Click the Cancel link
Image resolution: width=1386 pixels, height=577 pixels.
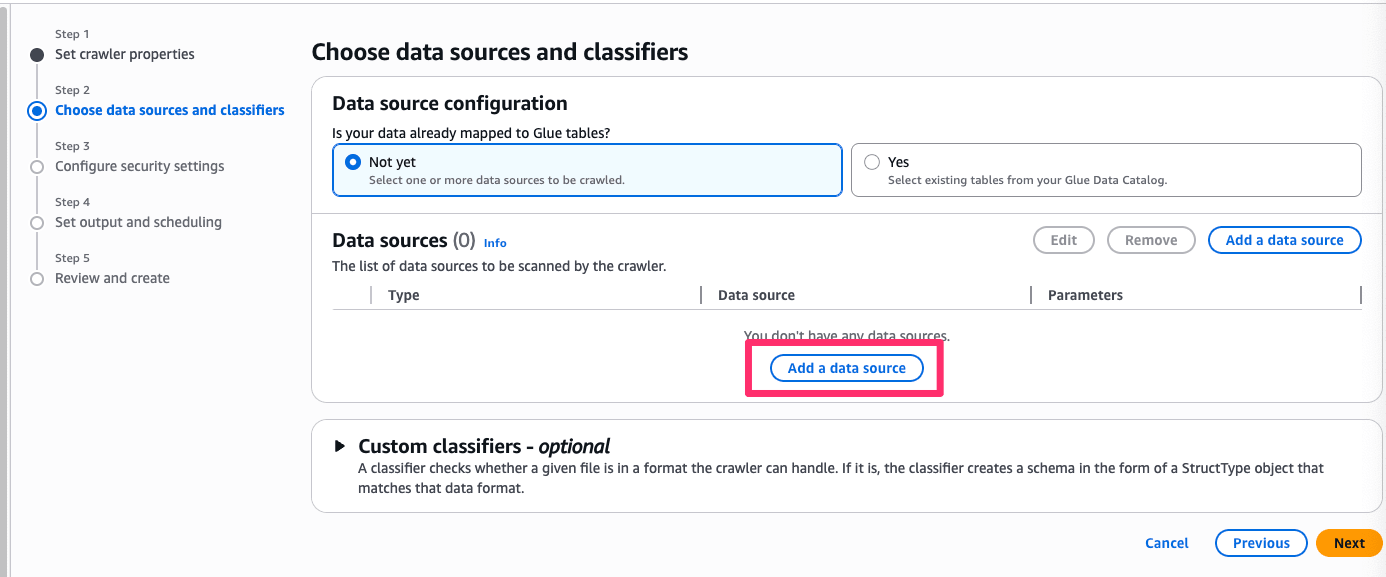(1166, 543)
